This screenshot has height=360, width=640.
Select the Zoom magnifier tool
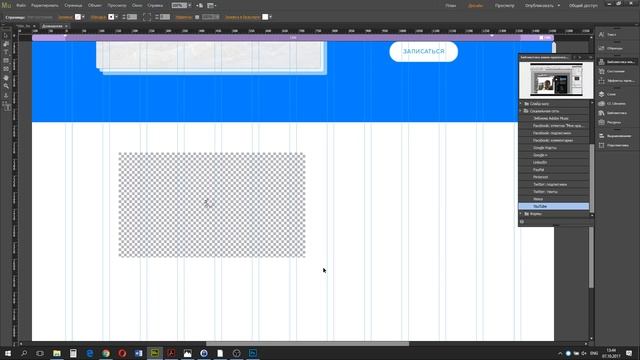pos(6,86)
